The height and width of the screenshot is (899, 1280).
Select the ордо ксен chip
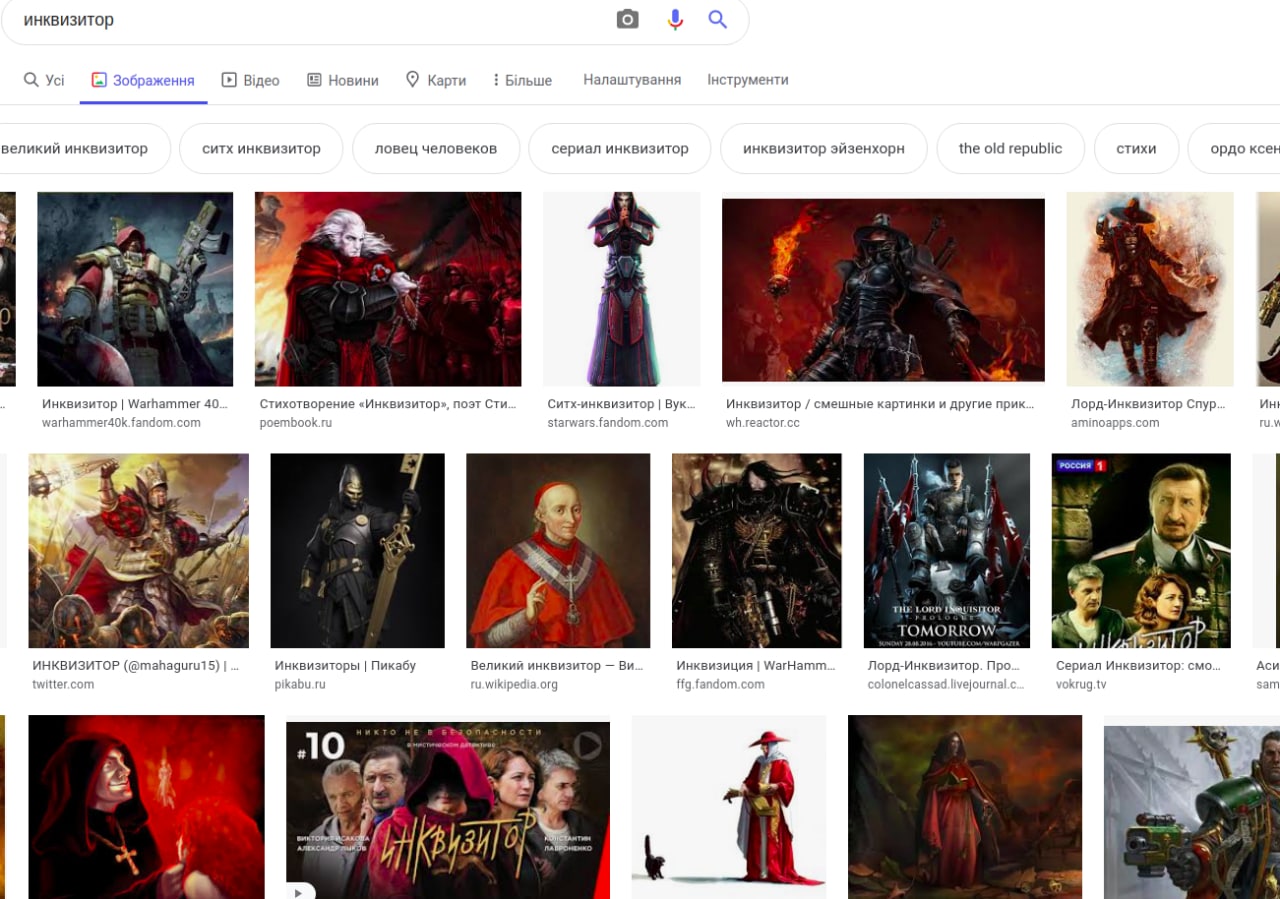(x=1235, y=149)
